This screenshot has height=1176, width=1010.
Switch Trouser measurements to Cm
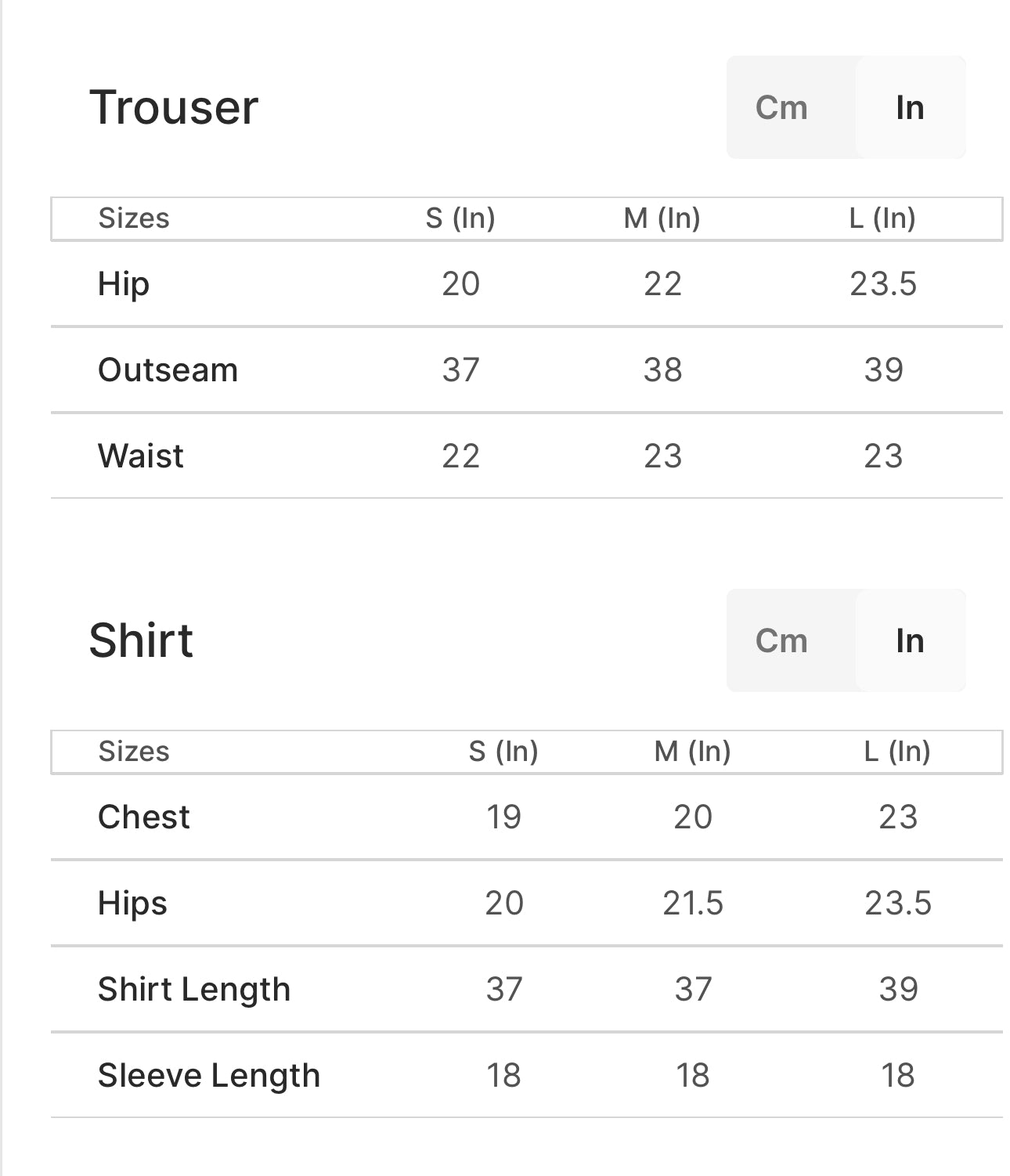tap(781, 107)
